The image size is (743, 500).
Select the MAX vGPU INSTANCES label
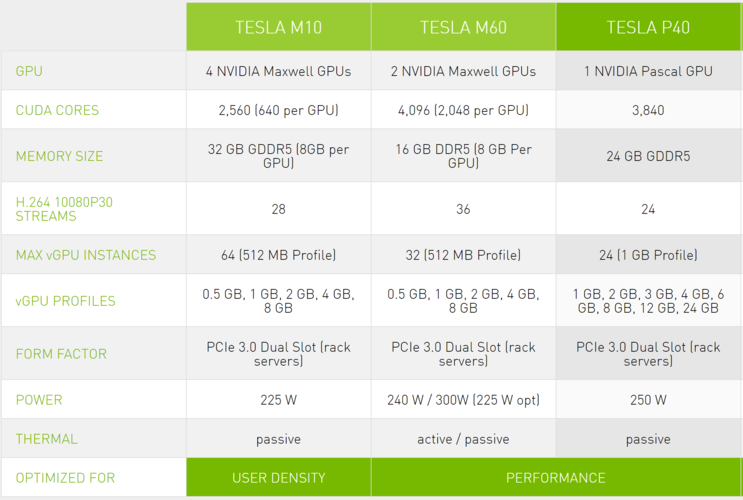pyautogui.click(x=86, y=255)
